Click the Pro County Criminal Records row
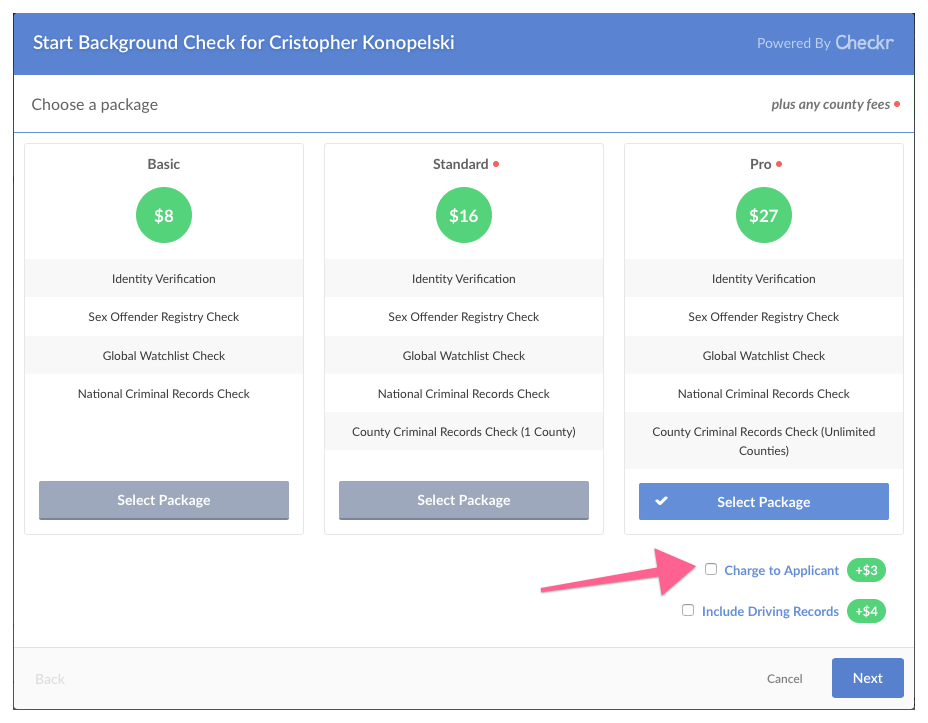This screenshot has width=928, height=723. [x=764, y=441]
